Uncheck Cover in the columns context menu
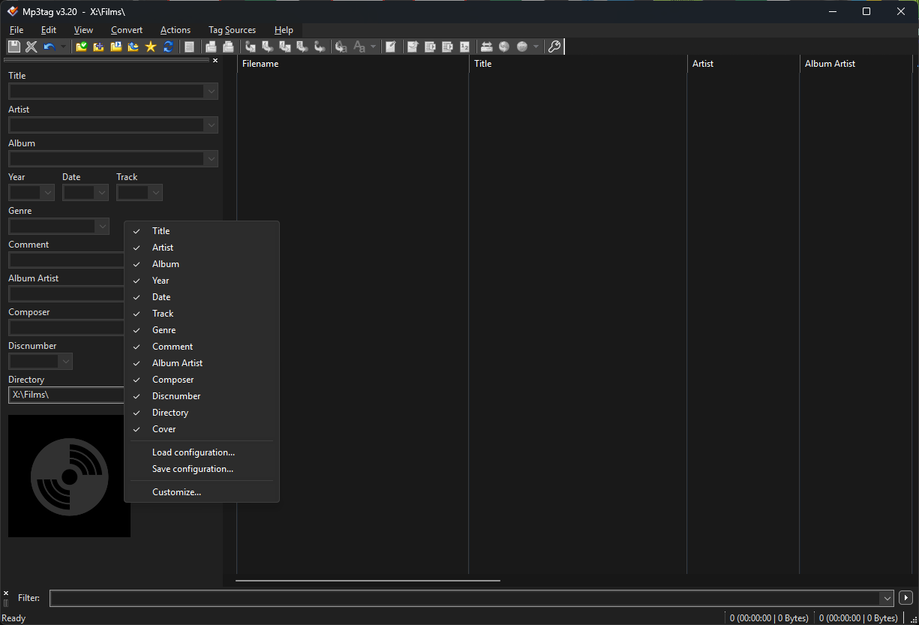919x625 pixels. tap(163, 428)
